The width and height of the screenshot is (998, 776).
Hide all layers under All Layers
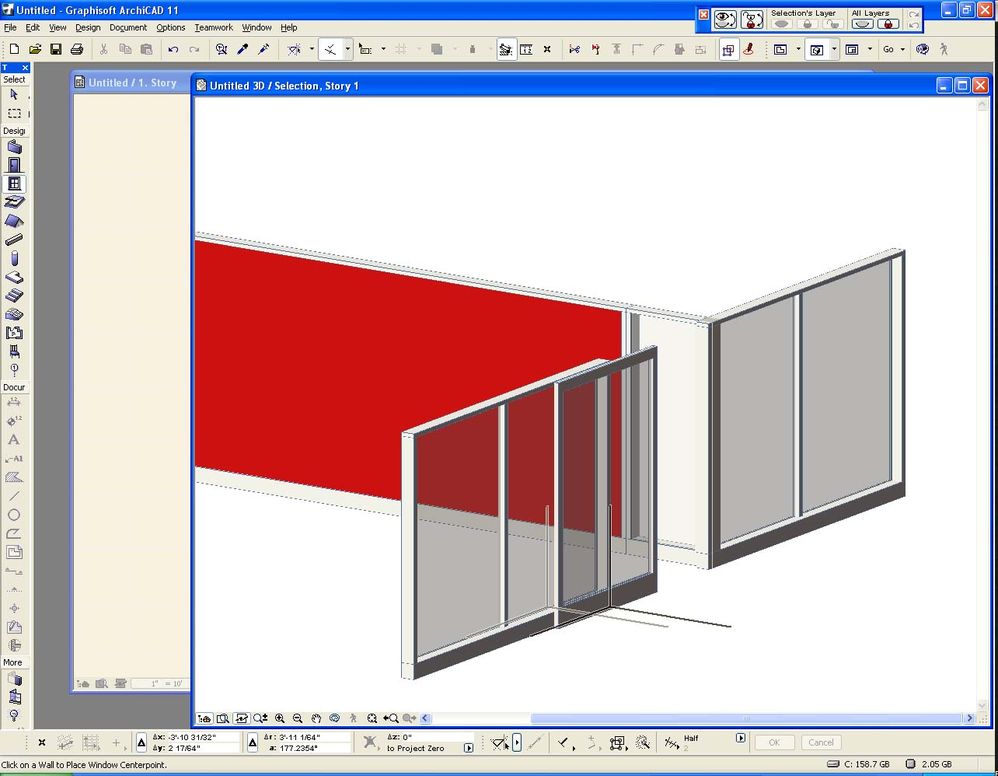tap(862, 24)
